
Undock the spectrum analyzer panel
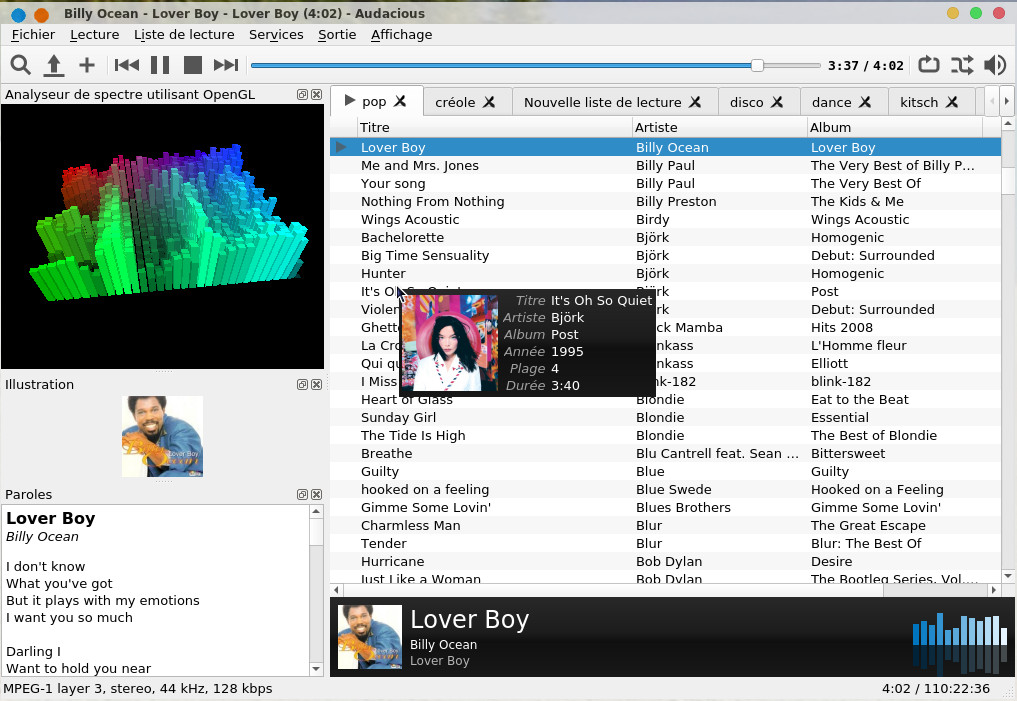[x=302, y=95]
